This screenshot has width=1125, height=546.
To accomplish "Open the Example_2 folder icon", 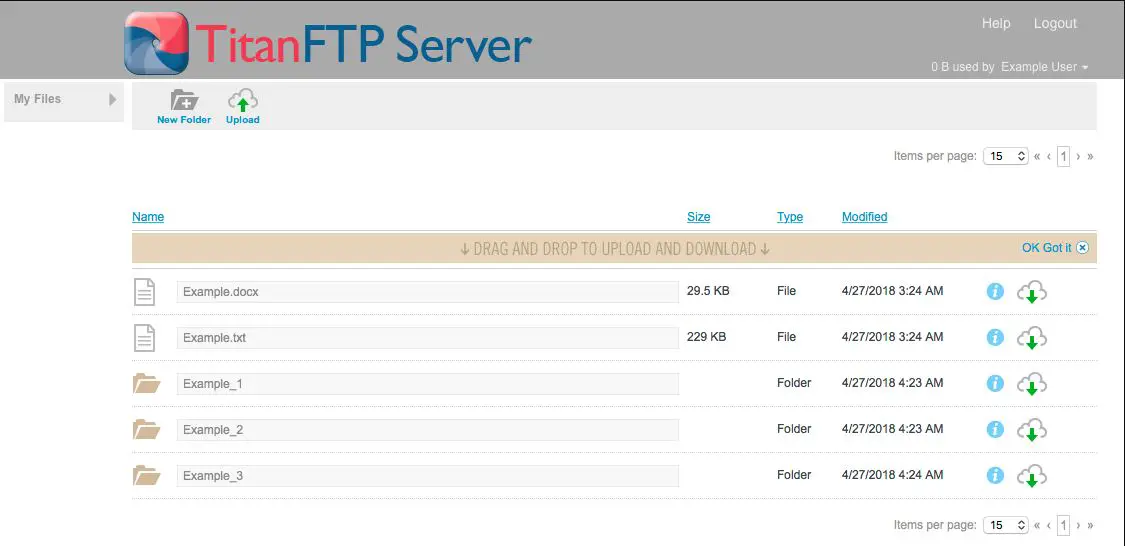I will click(x=146, y=430).
